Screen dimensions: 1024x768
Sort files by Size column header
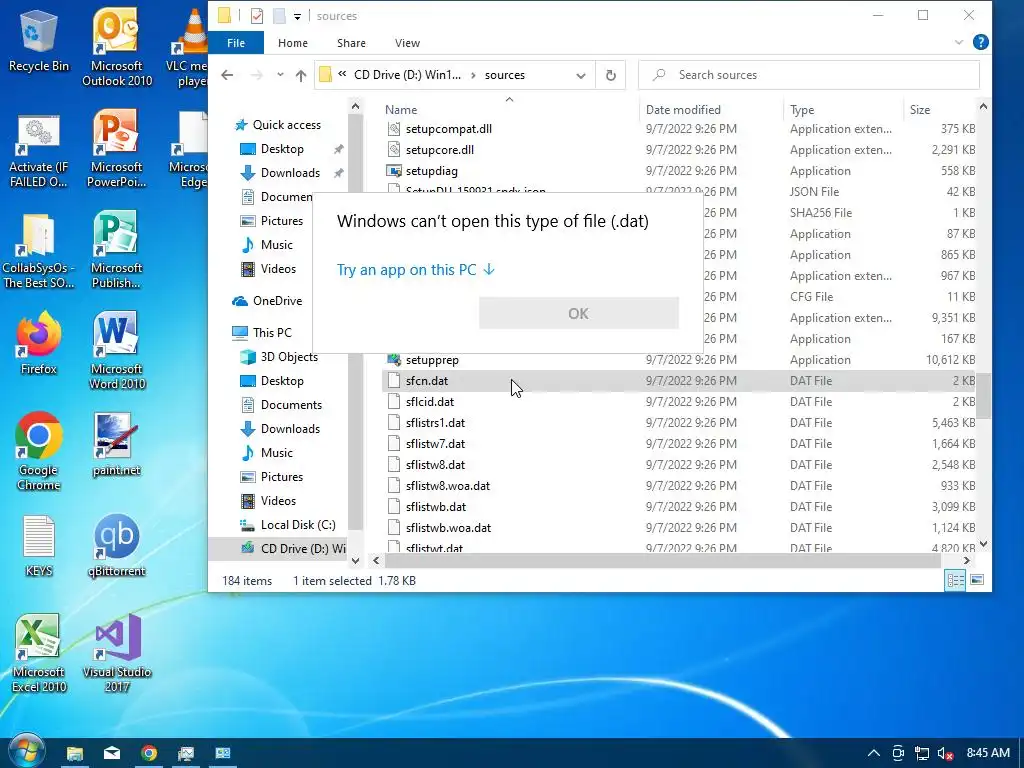(x=939, y=110)
